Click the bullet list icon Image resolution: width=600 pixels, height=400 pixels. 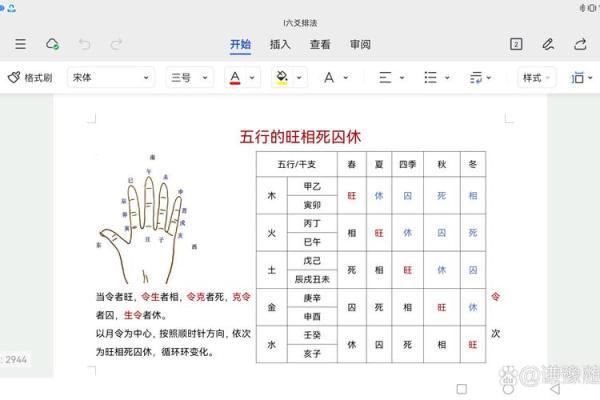coord(430,78)
